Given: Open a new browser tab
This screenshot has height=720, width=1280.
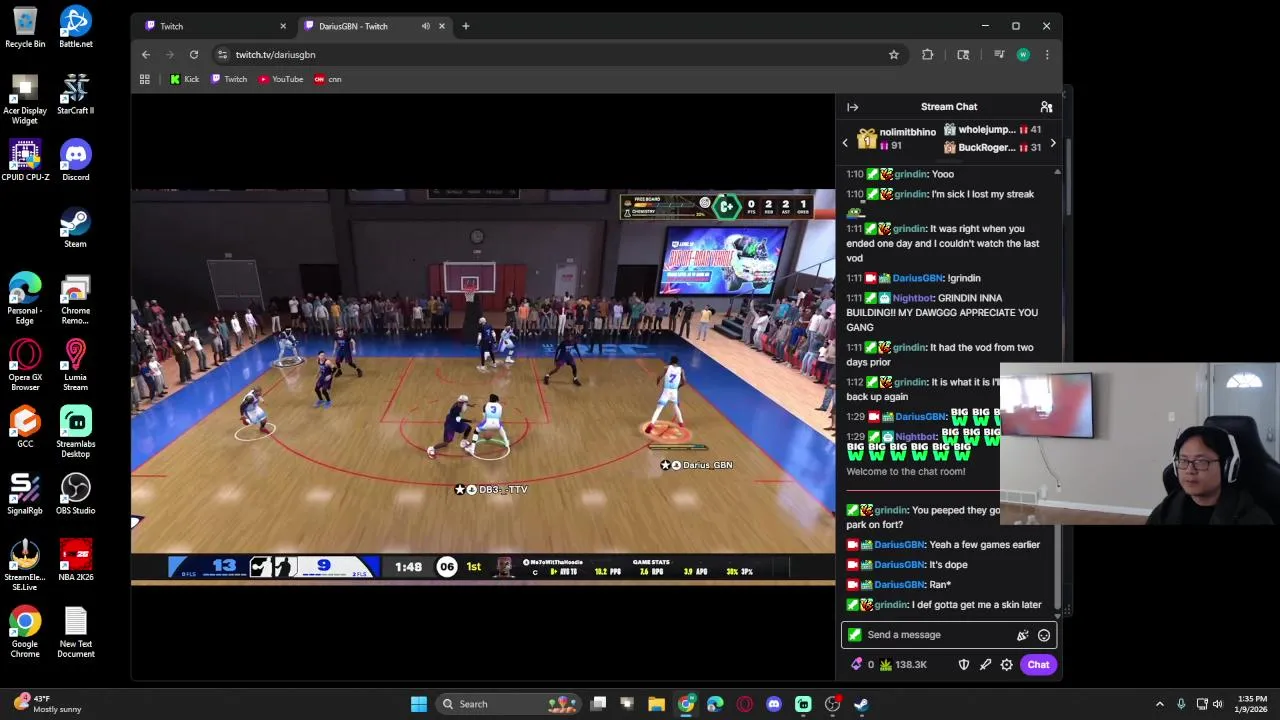Looking at the screenshot, I should [x=465, y=26].
